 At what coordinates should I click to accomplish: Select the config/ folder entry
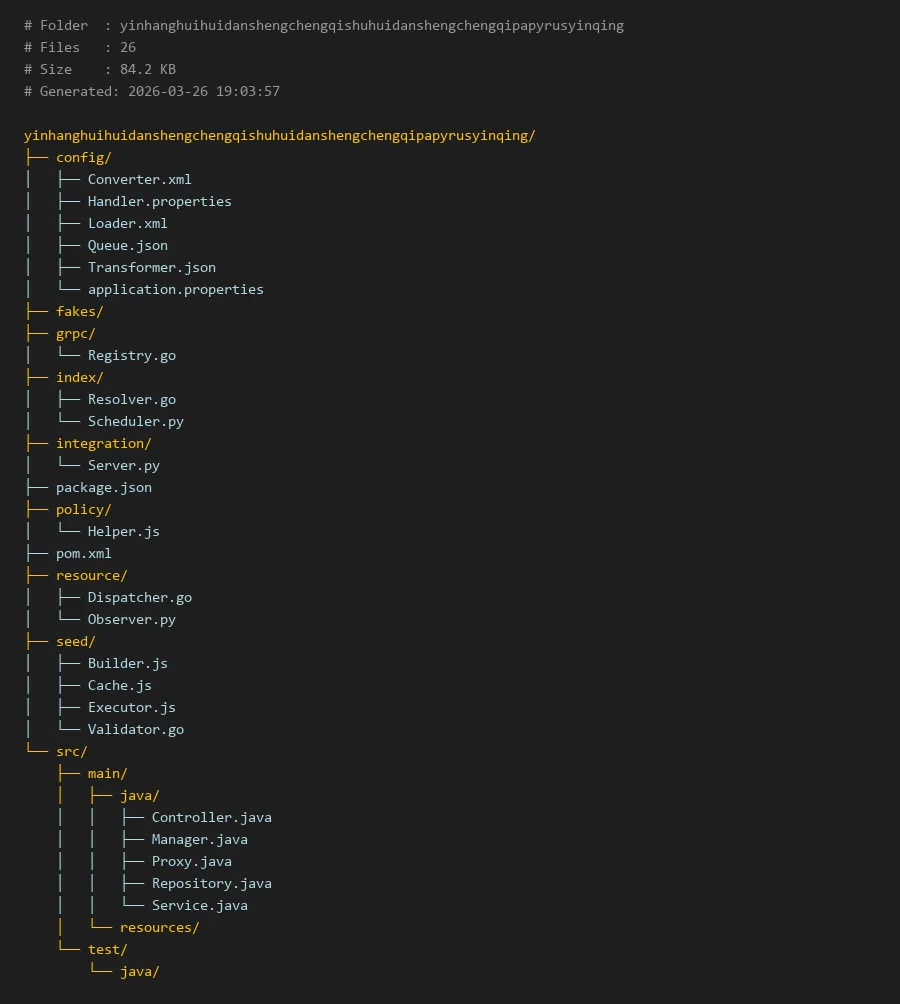point(83,157)
